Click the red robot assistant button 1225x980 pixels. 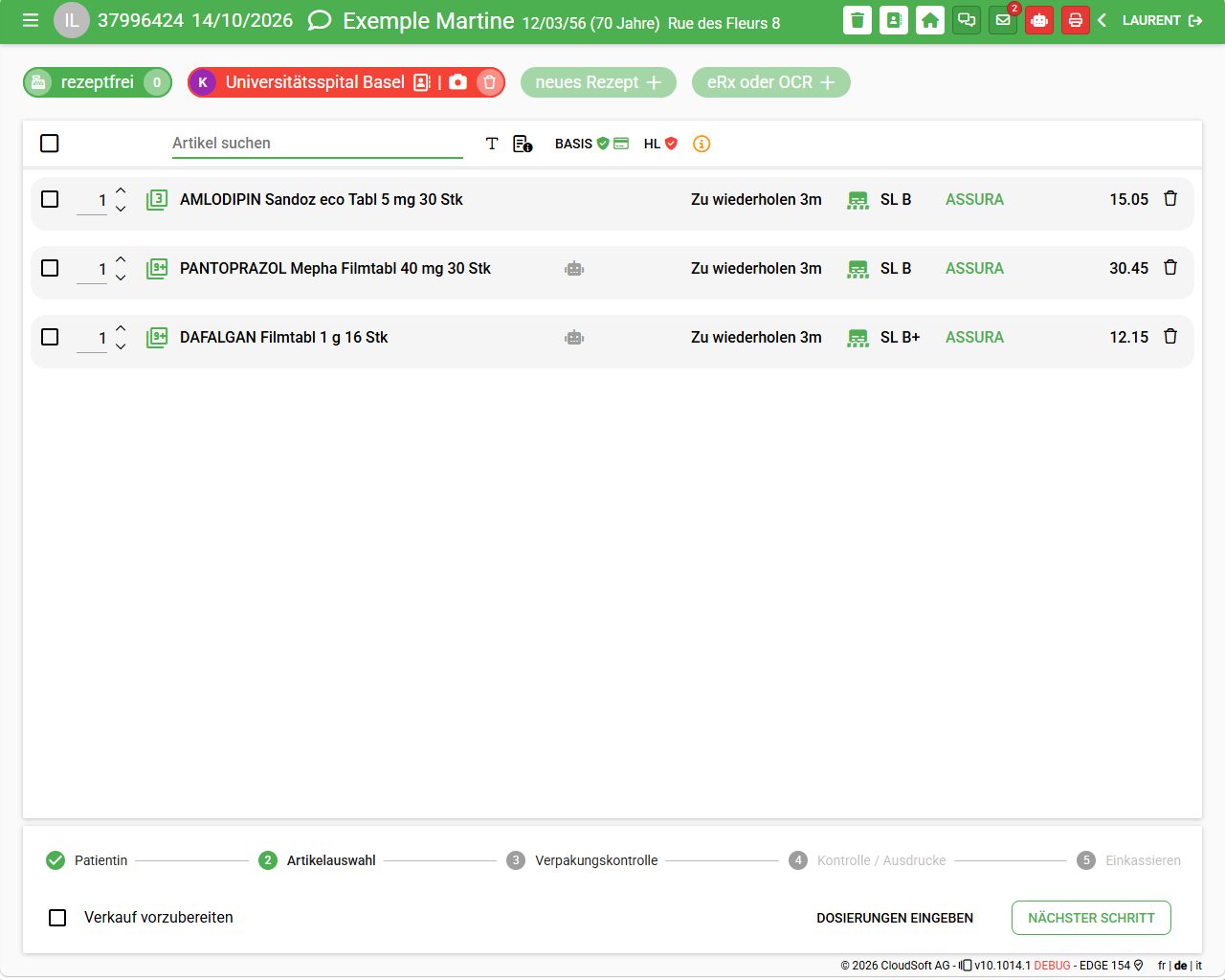click(x=1039, y=20)
